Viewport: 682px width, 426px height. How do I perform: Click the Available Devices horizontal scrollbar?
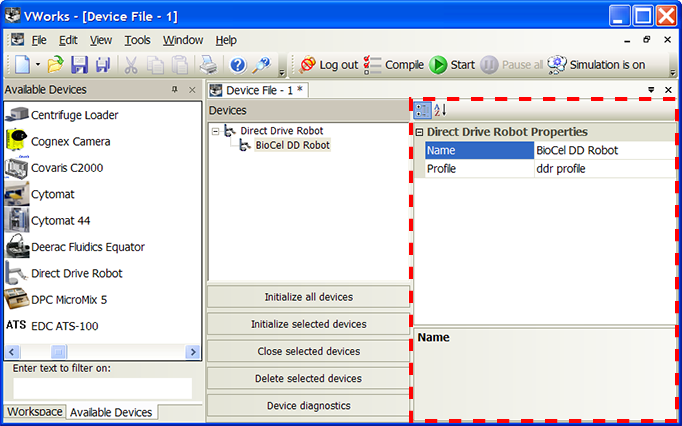[100, 352]
